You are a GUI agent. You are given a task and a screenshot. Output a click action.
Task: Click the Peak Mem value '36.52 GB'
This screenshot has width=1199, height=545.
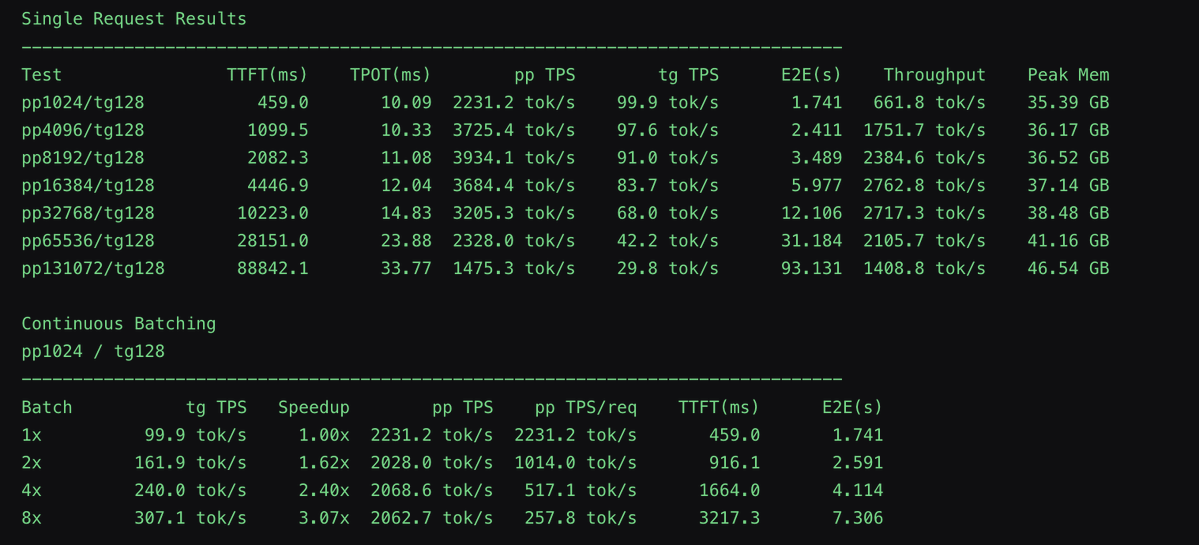[1068, 157]
